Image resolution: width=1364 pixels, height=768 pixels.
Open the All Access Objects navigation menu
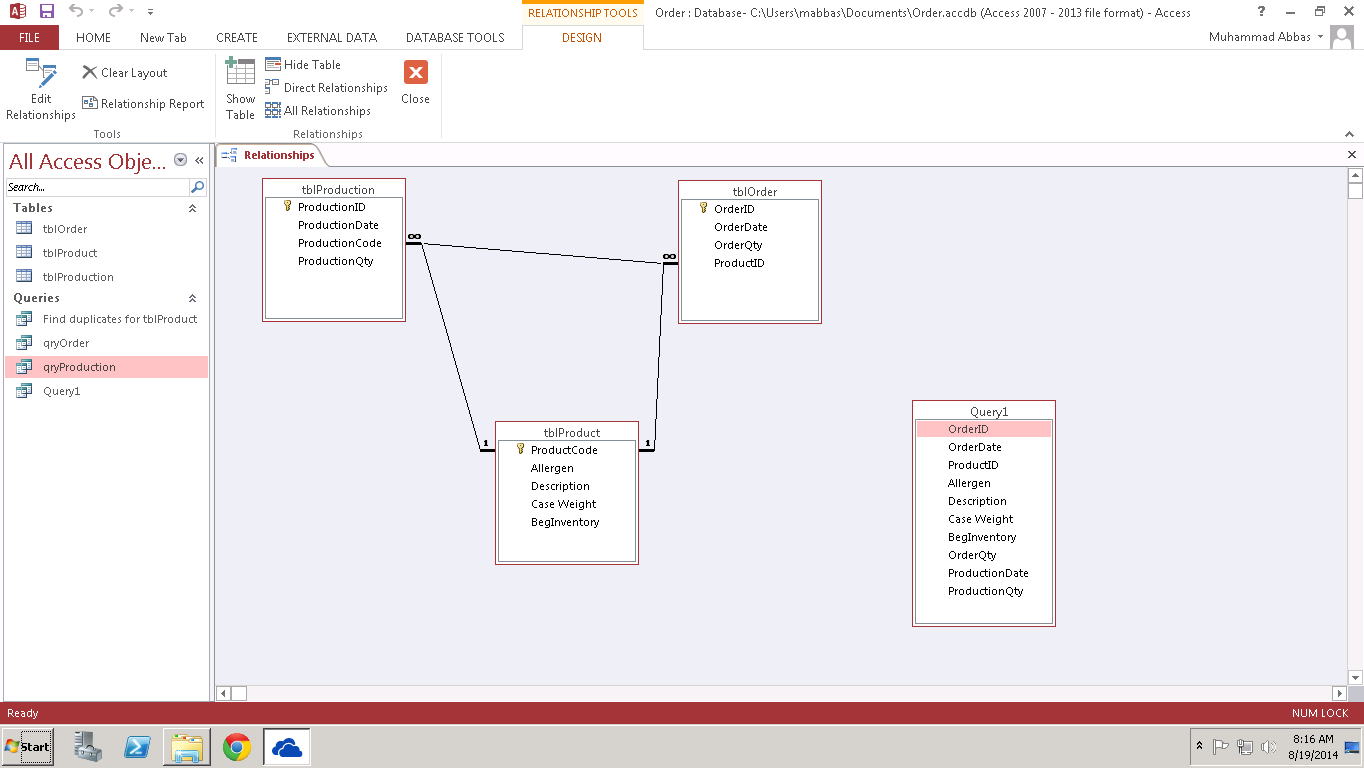point(181,160)
